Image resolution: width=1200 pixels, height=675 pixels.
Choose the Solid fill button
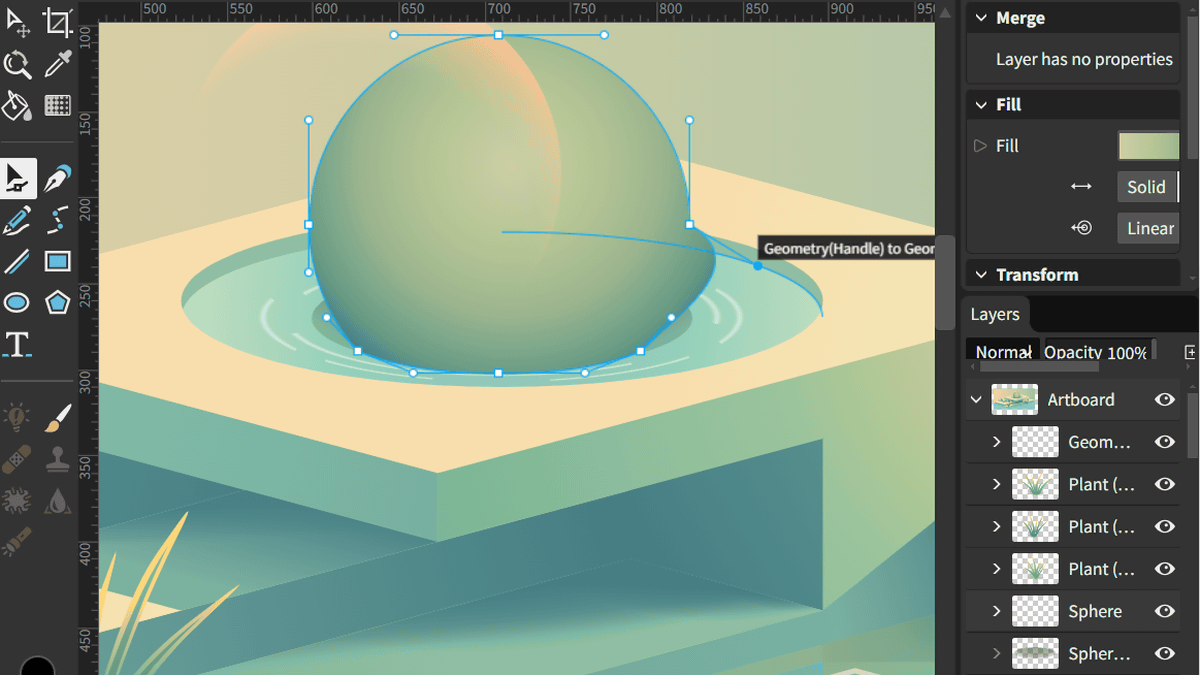(x=1148, y=187)
